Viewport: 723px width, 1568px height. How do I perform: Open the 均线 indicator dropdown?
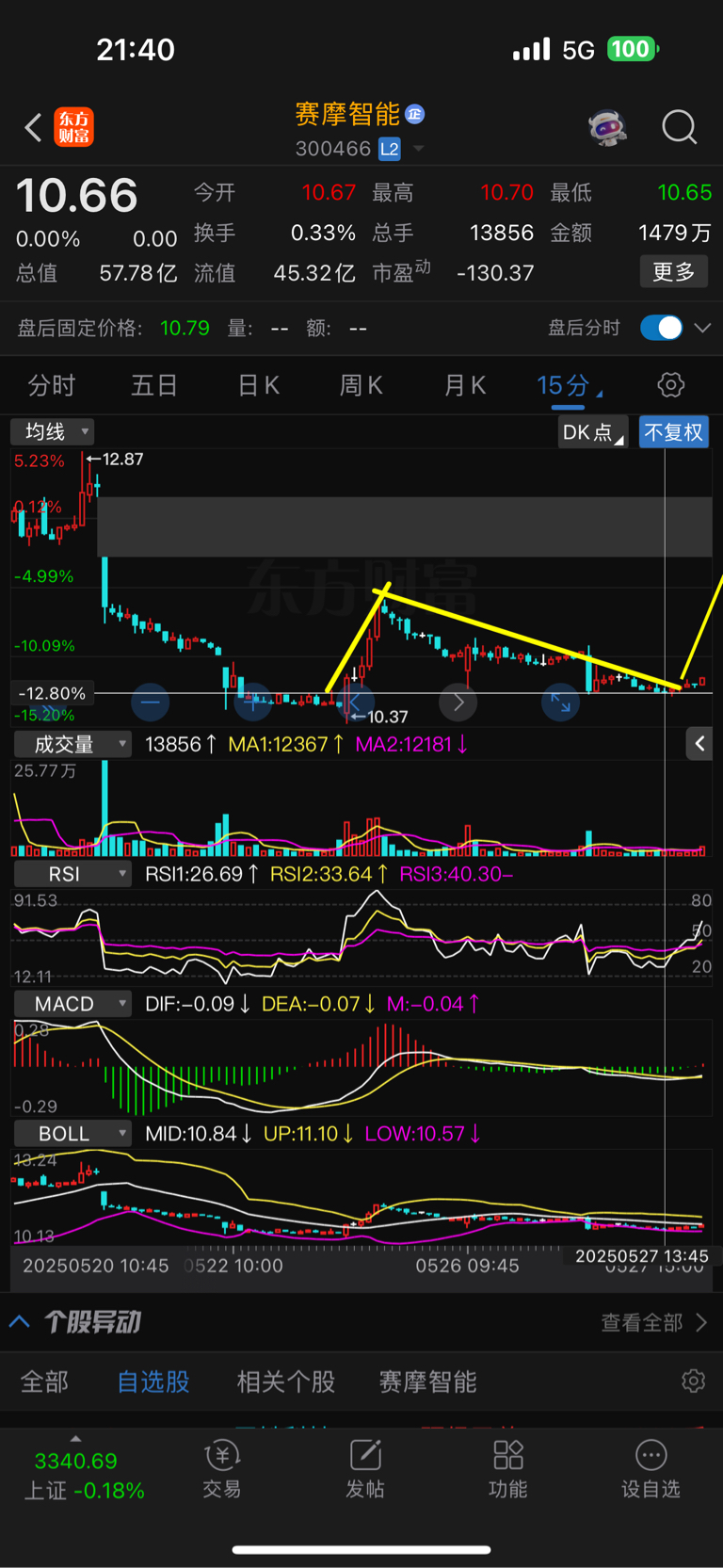[x=53, y=431]
